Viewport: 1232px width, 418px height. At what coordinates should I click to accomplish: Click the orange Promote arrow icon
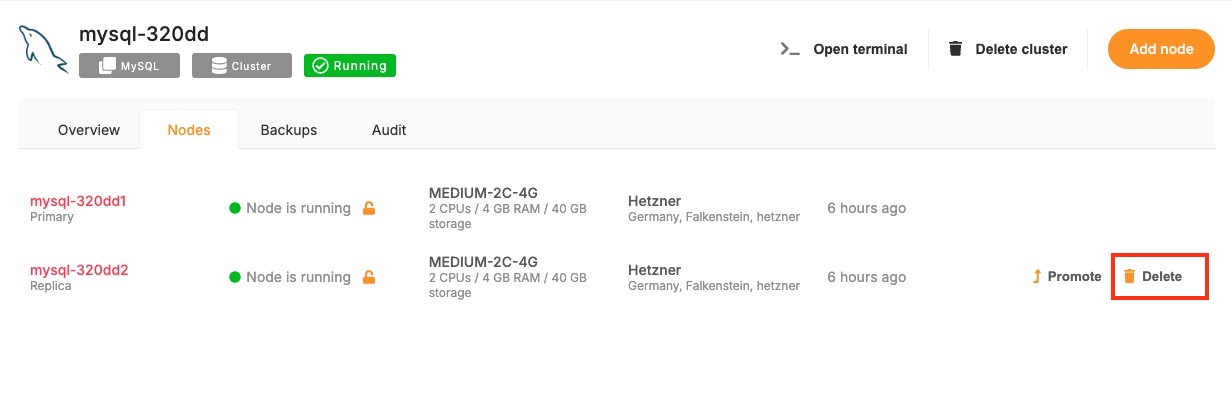coord(1037,277)
